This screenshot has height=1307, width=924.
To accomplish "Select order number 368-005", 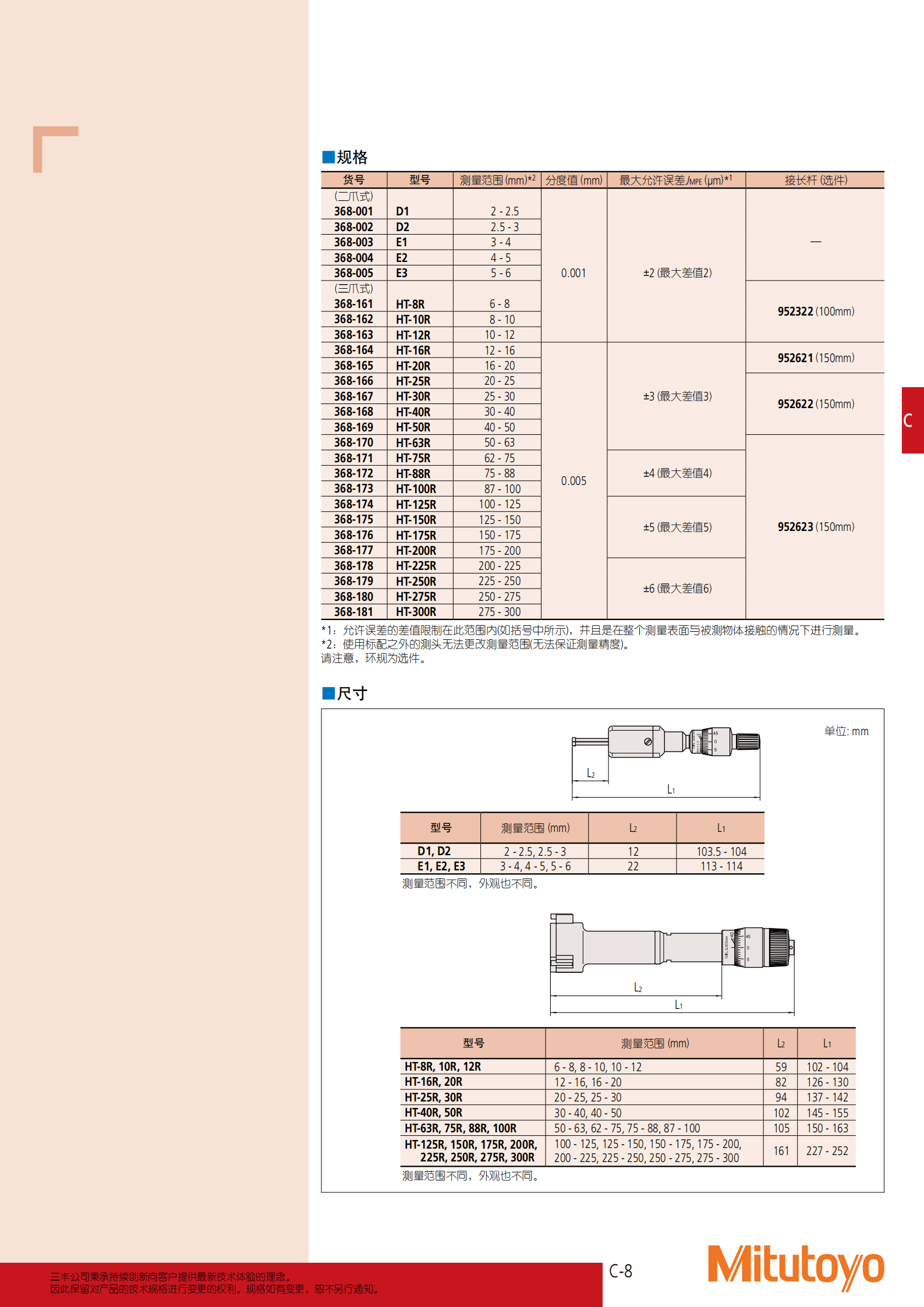I will pyautogui.click(x=353, y=273).
